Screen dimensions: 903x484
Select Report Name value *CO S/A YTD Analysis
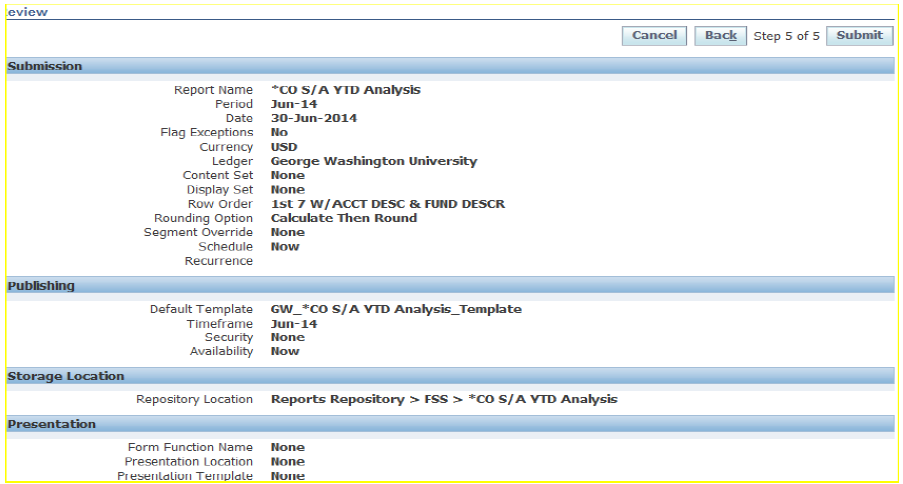coord(346,90)
